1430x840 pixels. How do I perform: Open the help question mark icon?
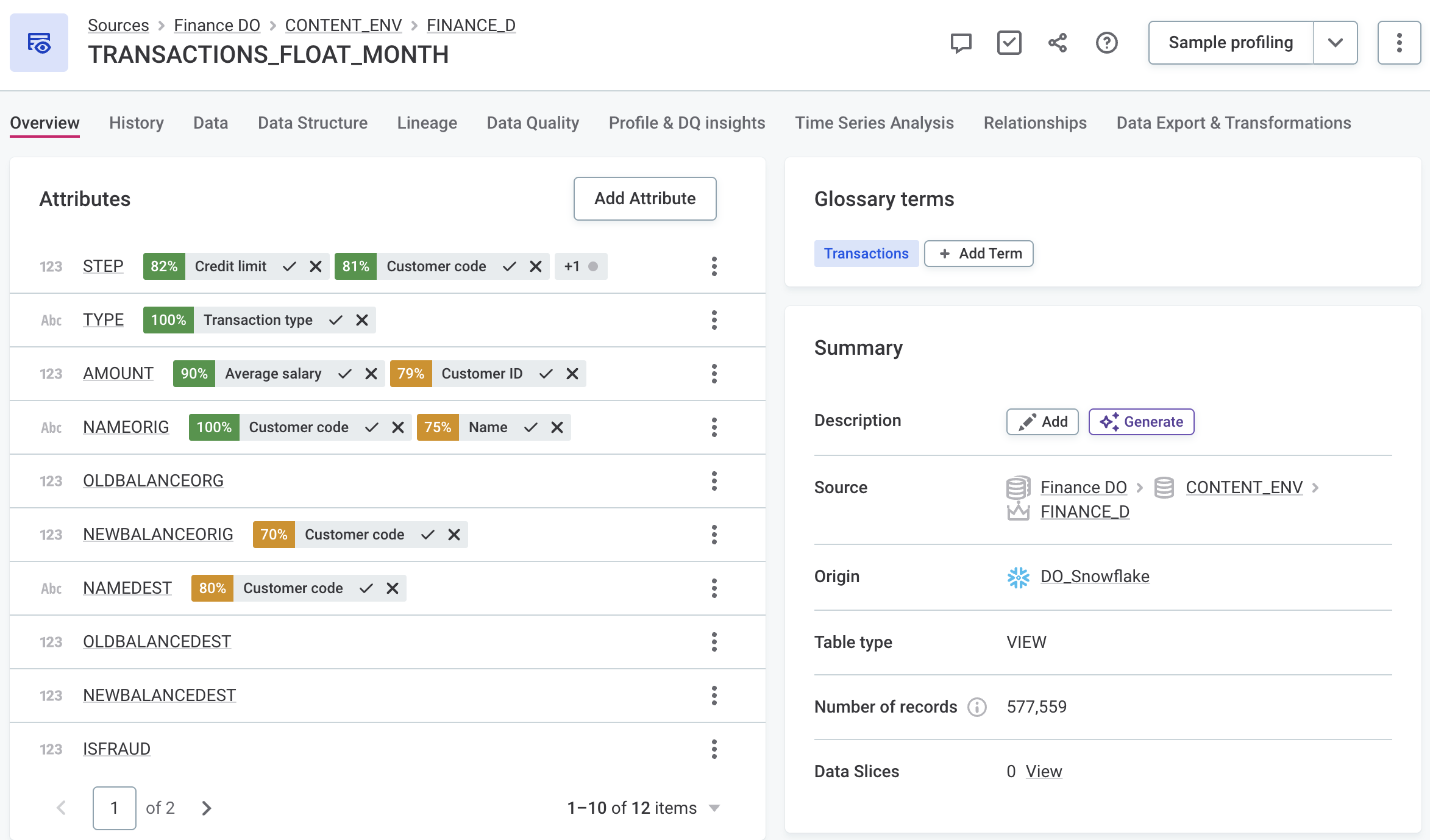click(1106, 43)
